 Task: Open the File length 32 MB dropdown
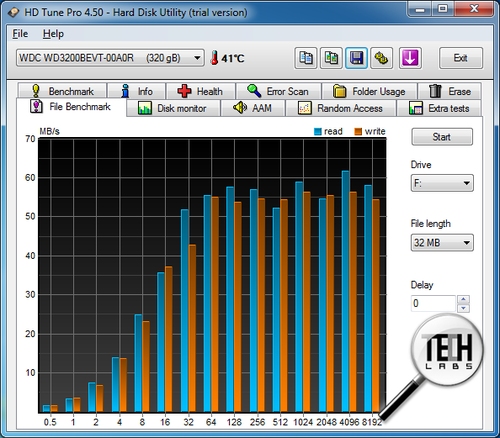pos(442,242)
